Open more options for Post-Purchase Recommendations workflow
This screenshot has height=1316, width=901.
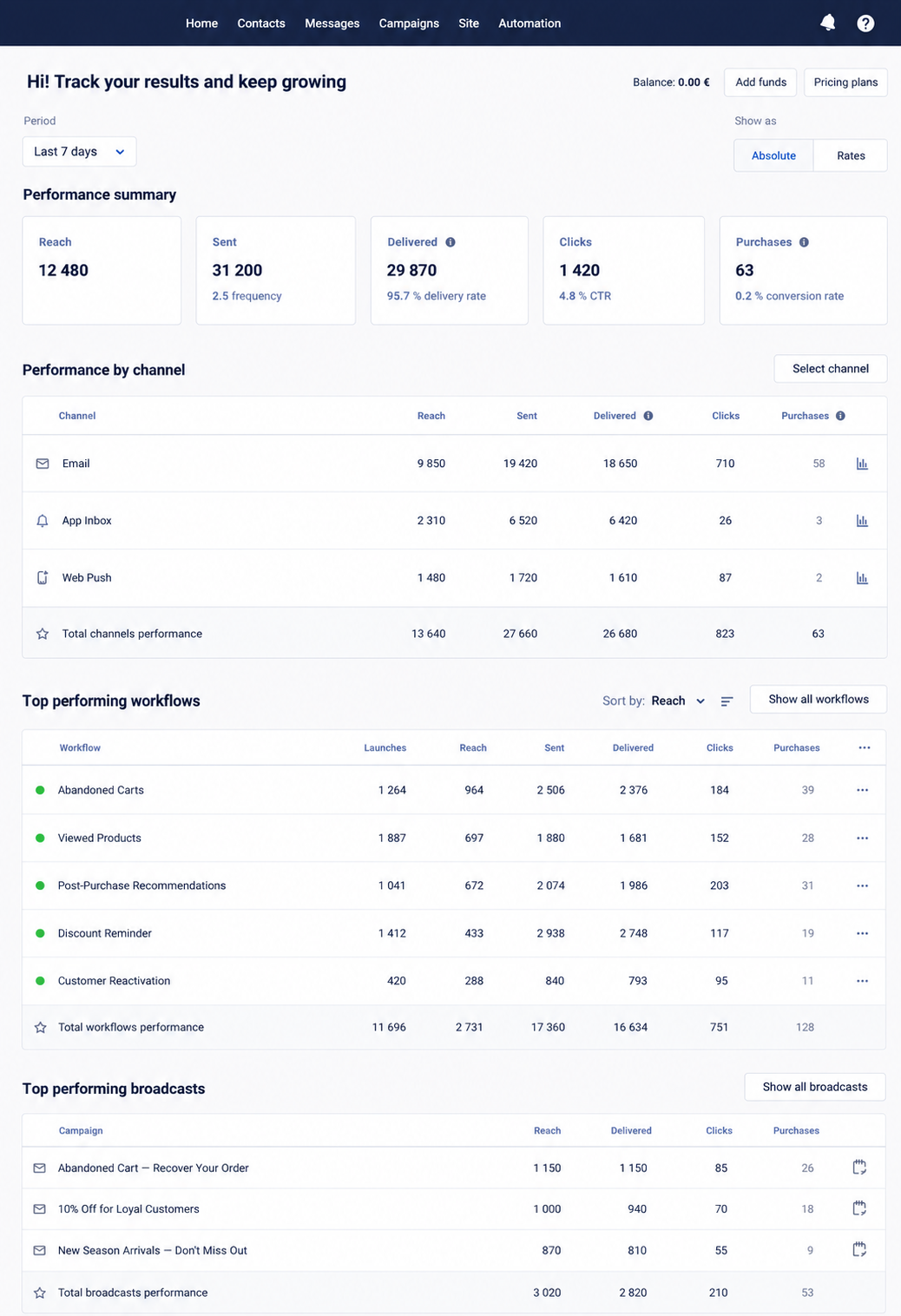[x=862, y=885]
